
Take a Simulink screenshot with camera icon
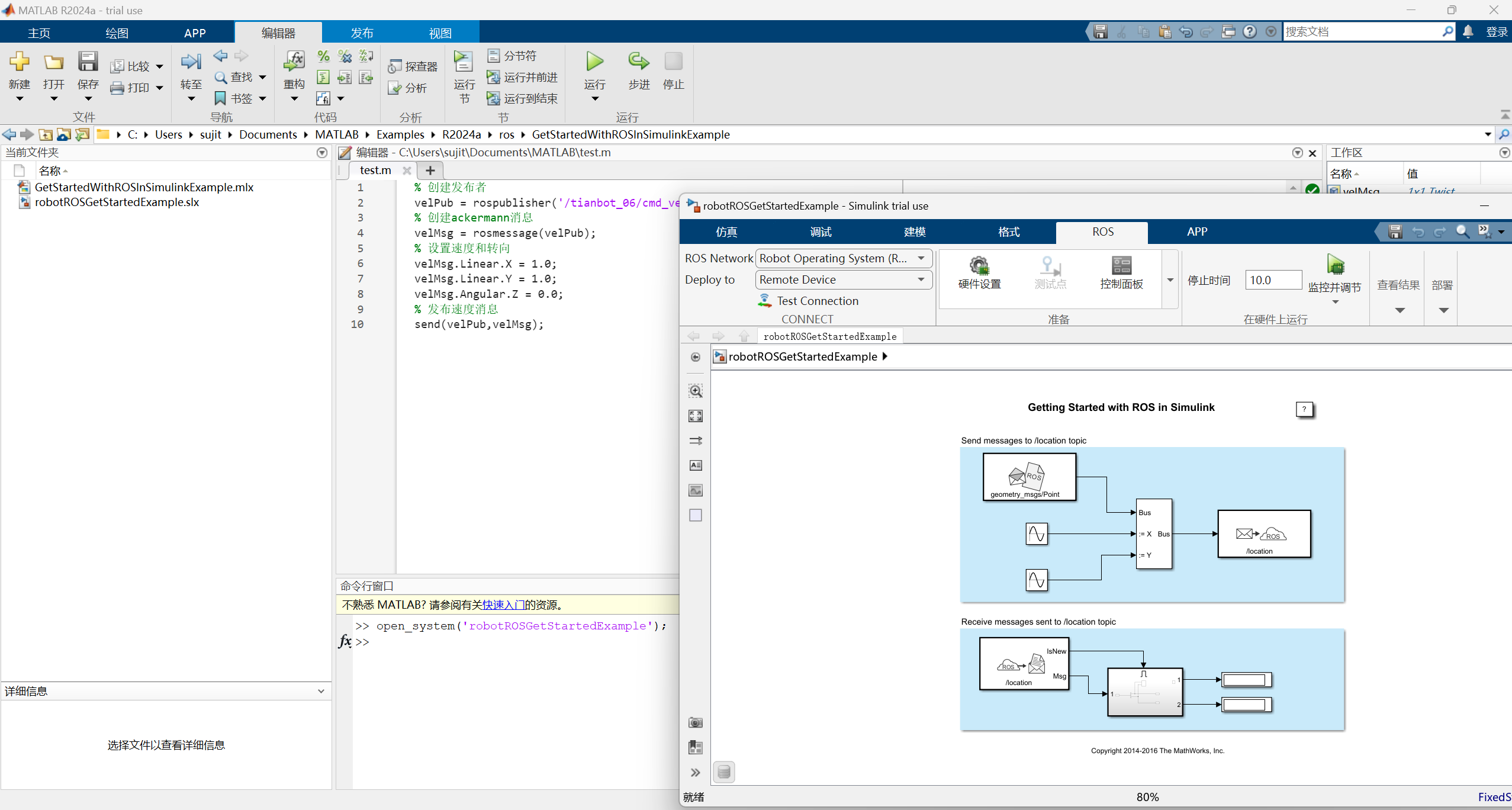pyautogui.click(x=696, y=722)
